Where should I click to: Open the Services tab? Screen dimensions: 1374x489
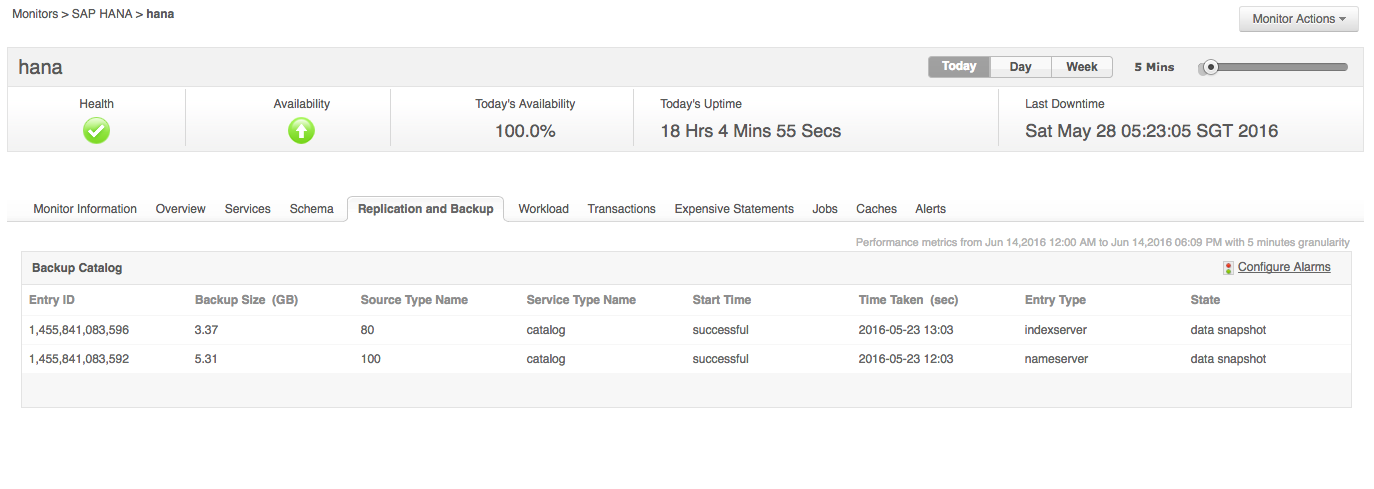(247, 209)
